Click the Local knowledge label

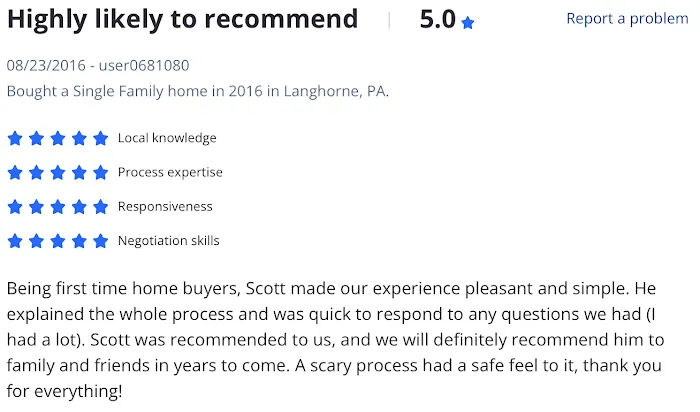pyautogui.click(x=167, y=138)
